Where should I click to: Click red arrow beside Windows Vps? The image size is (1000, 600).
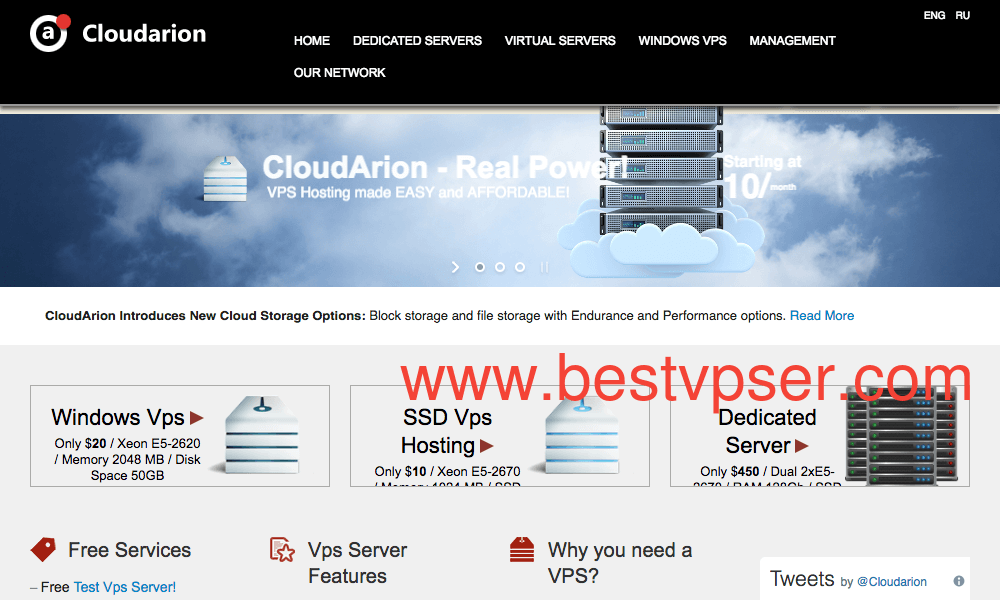coord(196,418)
